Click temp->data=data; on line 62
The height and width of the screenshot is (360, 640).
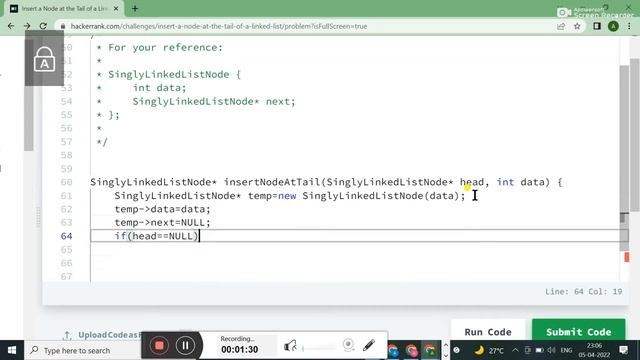coord(162,209)
